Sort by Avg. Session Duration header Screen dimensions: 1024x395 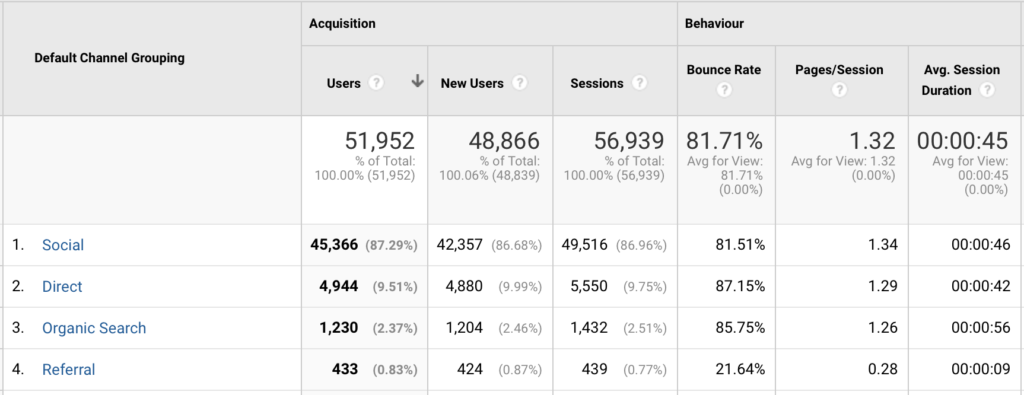[x=961, y=80]
